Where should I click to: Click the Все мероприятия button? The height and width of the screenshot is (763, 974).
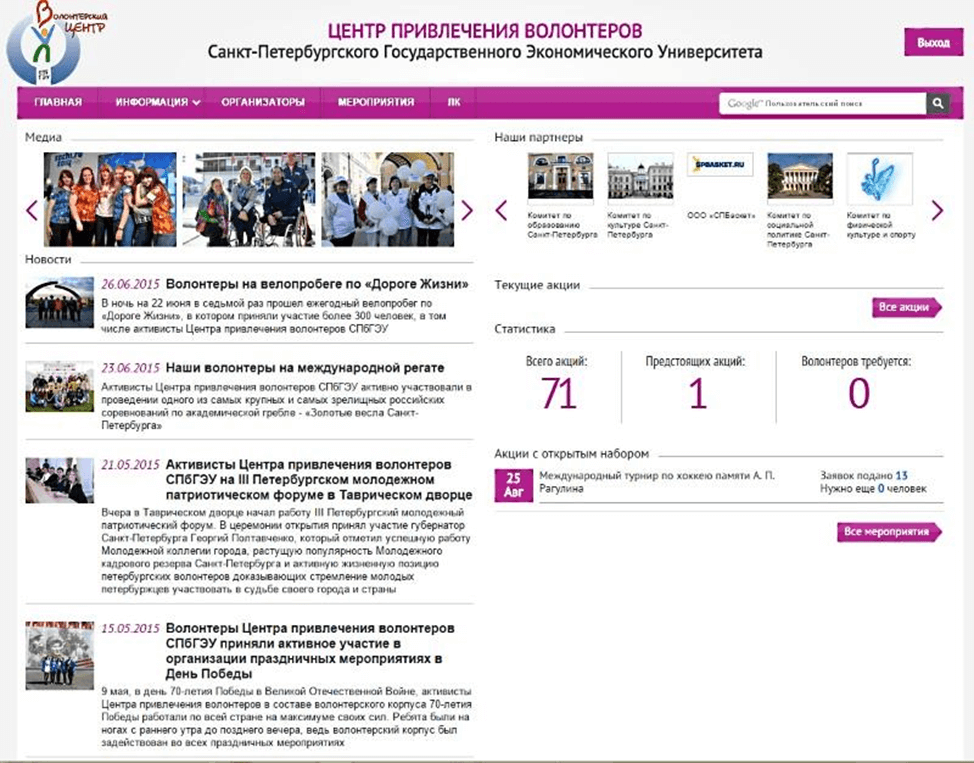coord(889,531)
